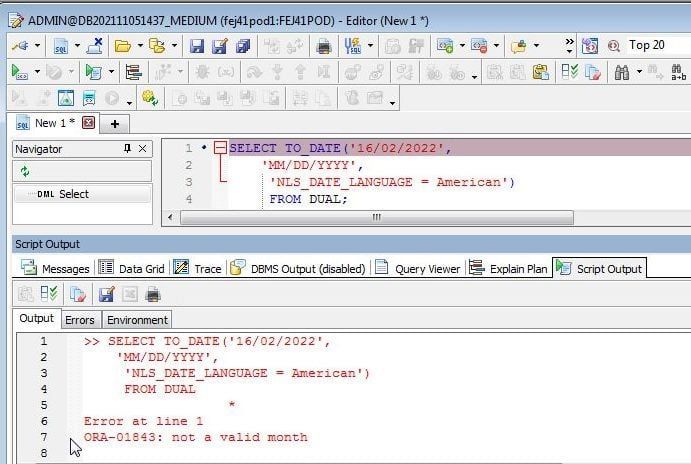The height and width of the screenshot is (464, 691).
Task: Open the Errors sub-tab
Action: click(x=80, y=320)
